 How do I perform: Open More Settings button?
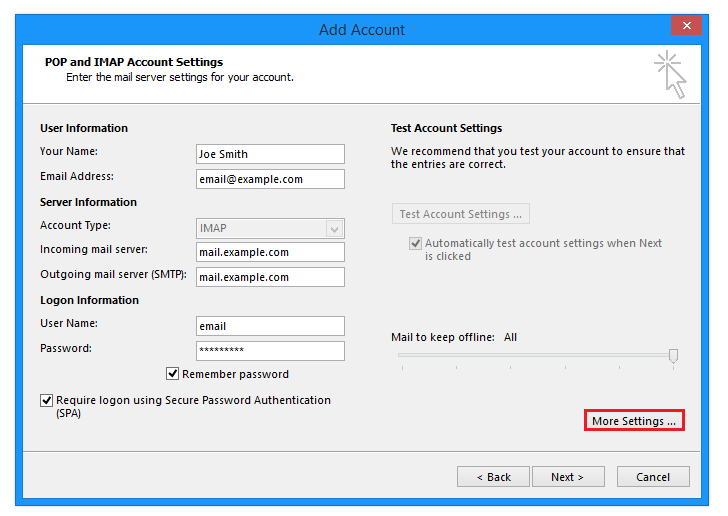point(634,420)
